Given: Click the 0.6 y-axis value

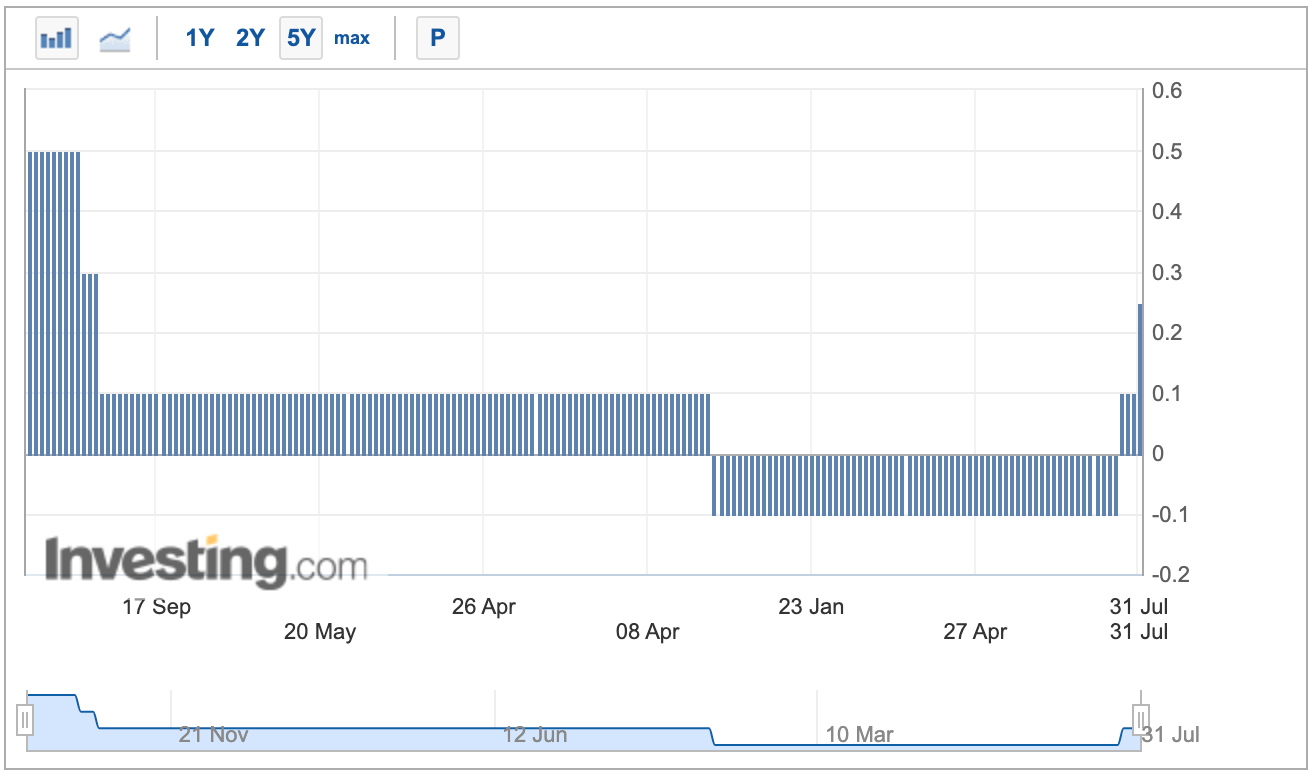Looking at the screenshot, I should (x=1167, y=91).
